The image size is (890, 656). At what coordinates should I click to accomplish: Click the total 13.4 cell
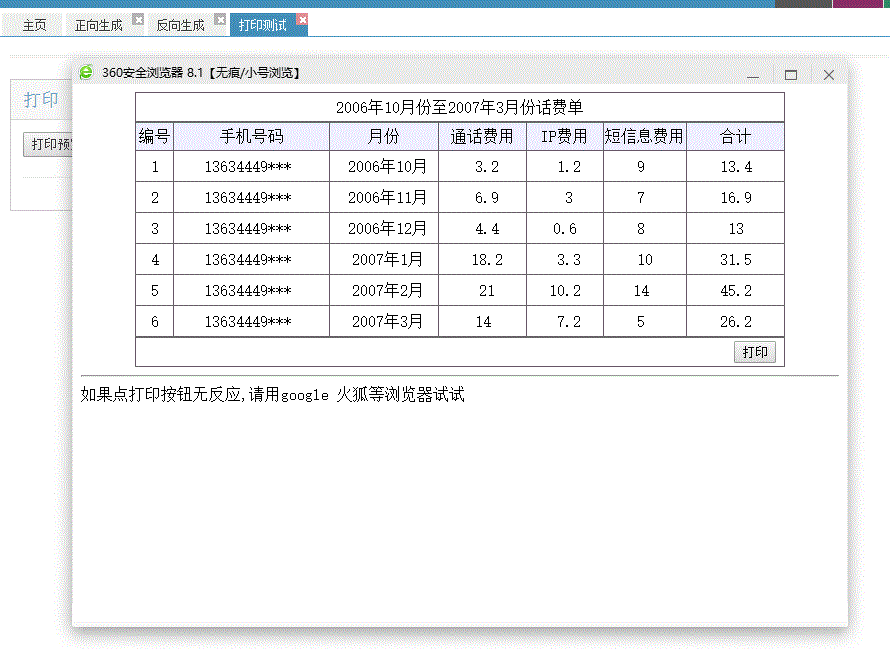(x=736, y=166)
